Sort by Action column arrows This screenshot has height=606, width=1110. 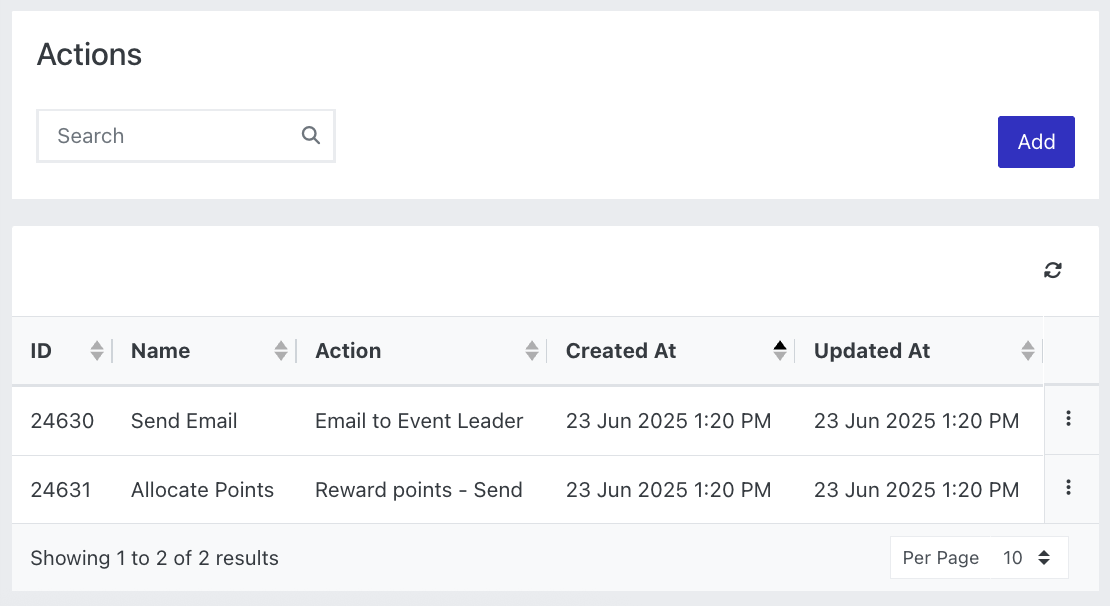(x=532, y=350)
